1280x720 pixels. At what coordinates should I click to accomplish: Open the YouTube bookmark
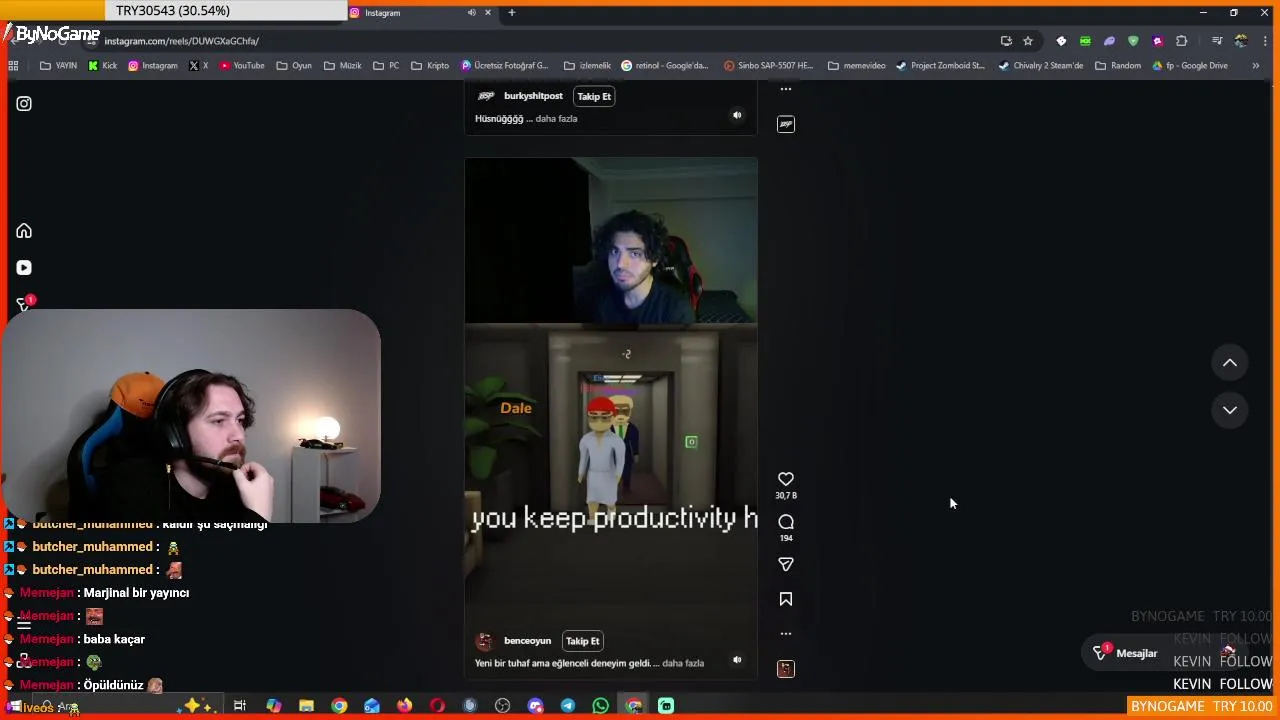coord(242,66)
